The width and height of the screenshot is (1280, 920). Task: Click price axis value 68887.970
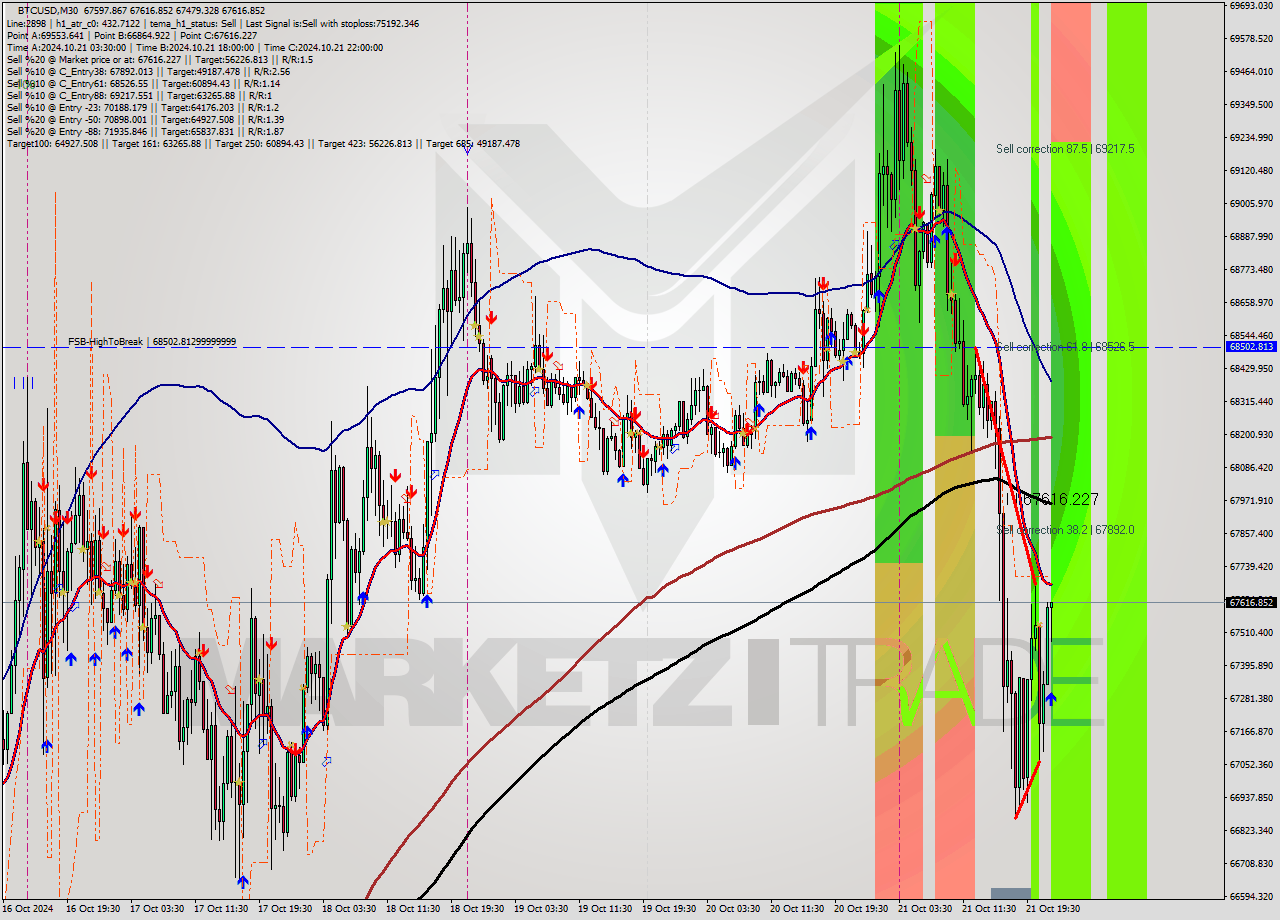[1250, 236]
